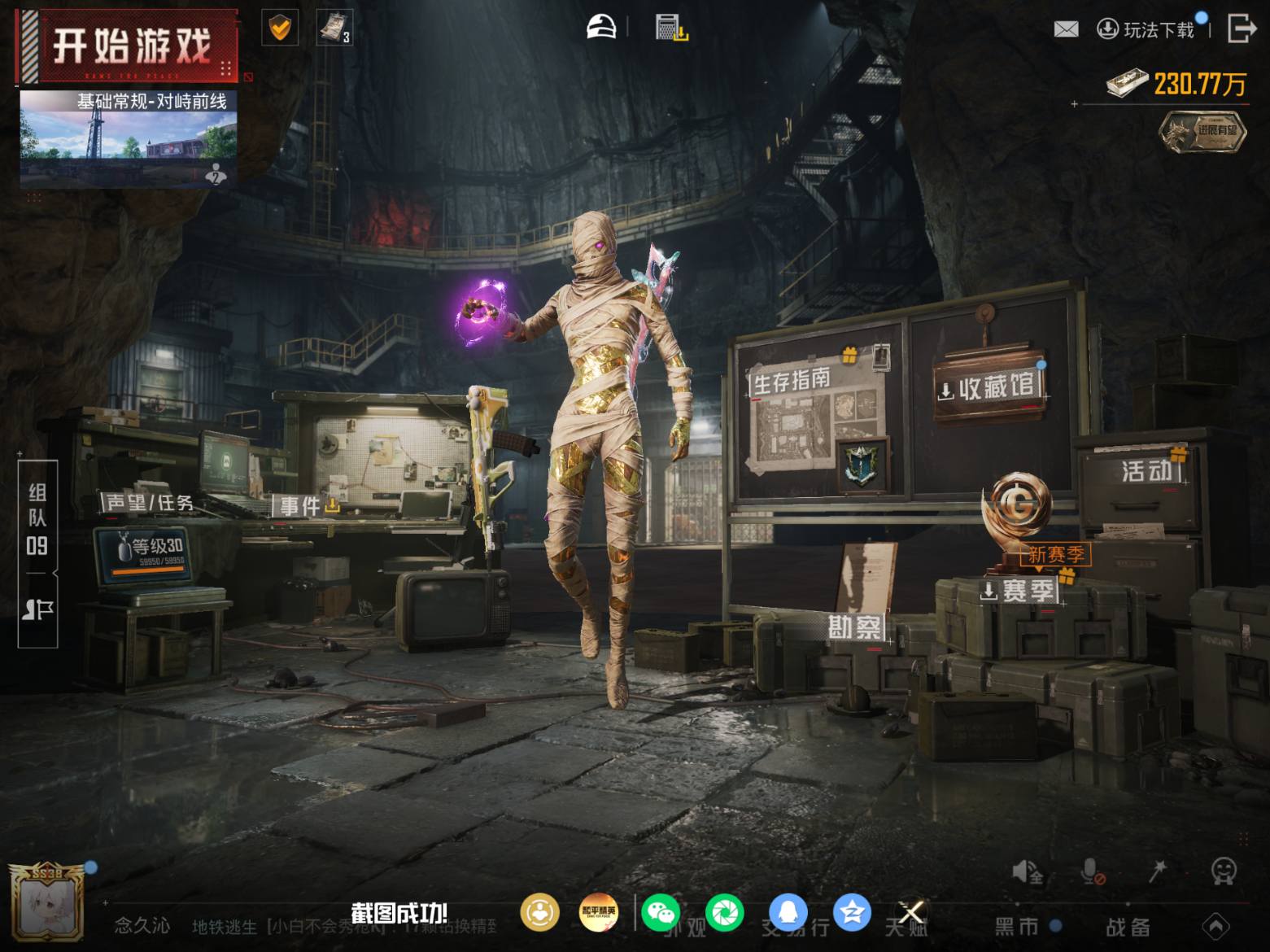
Task: Start the match with 开始游戏 button
Action: pyautogui.click(x=129, y=46)
